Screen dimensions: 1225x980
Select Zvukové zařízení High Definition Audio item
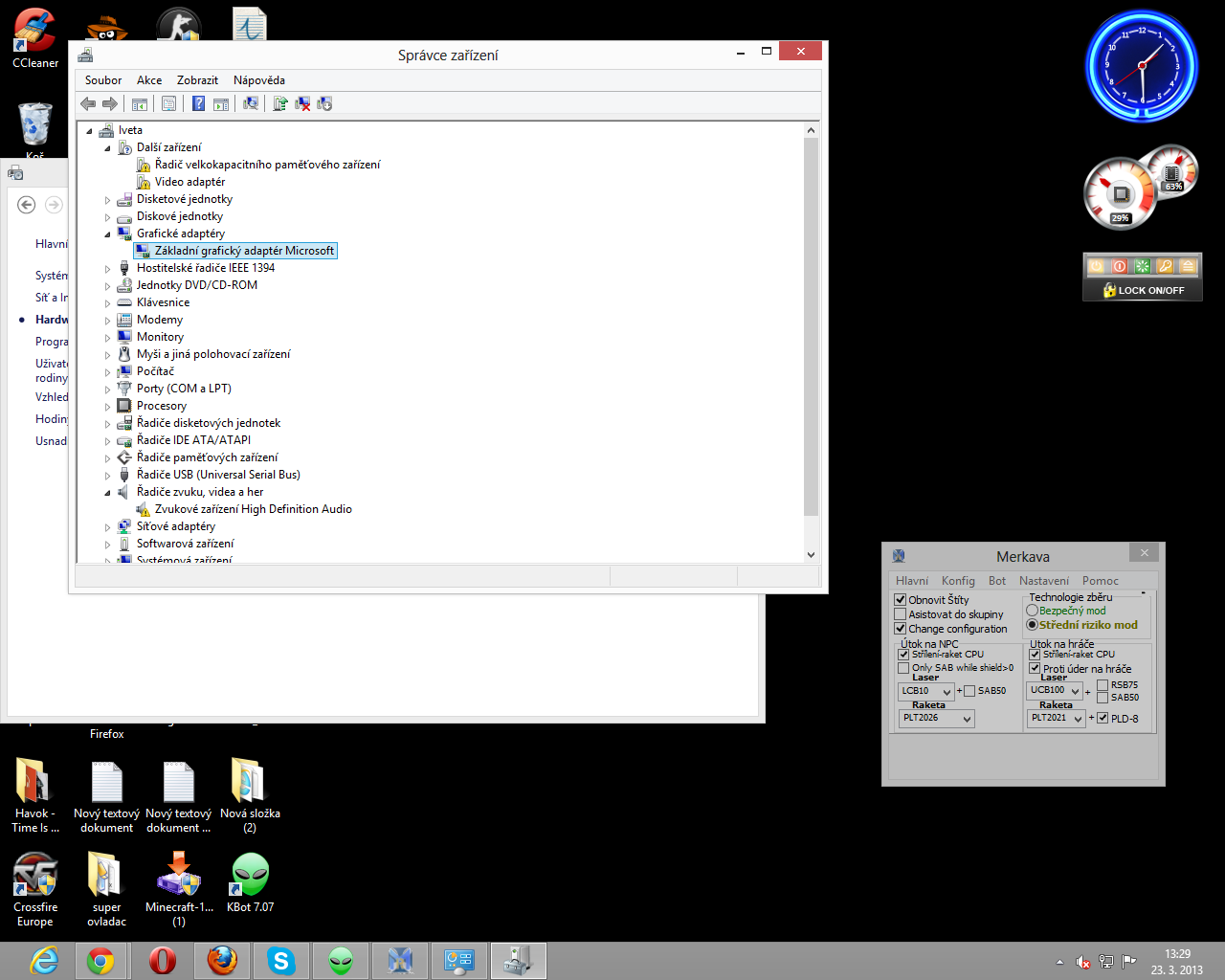click(253, 509)
